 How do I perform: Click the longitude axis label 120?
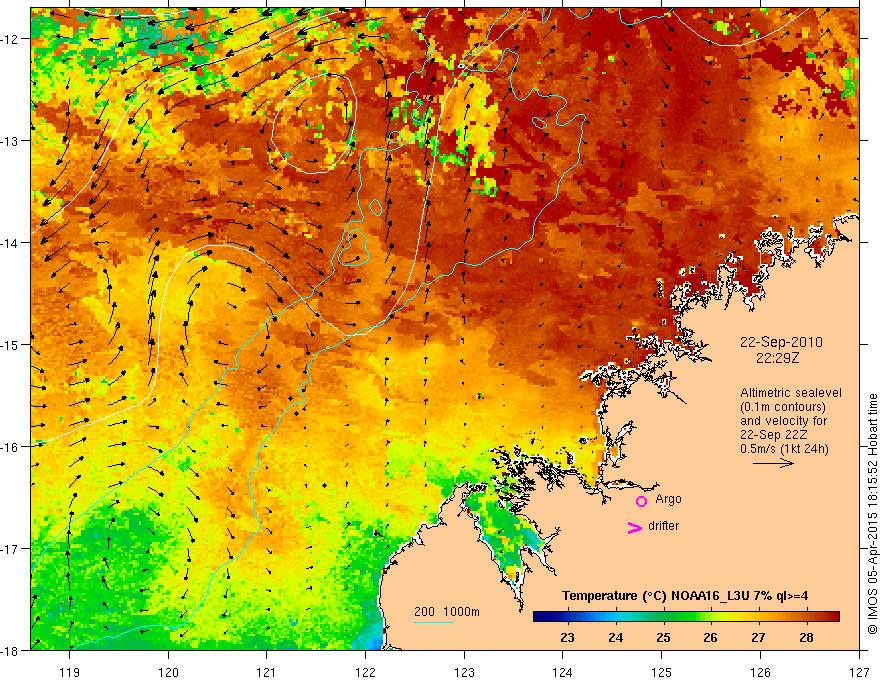pyautogui.click(x=168, y=672)
